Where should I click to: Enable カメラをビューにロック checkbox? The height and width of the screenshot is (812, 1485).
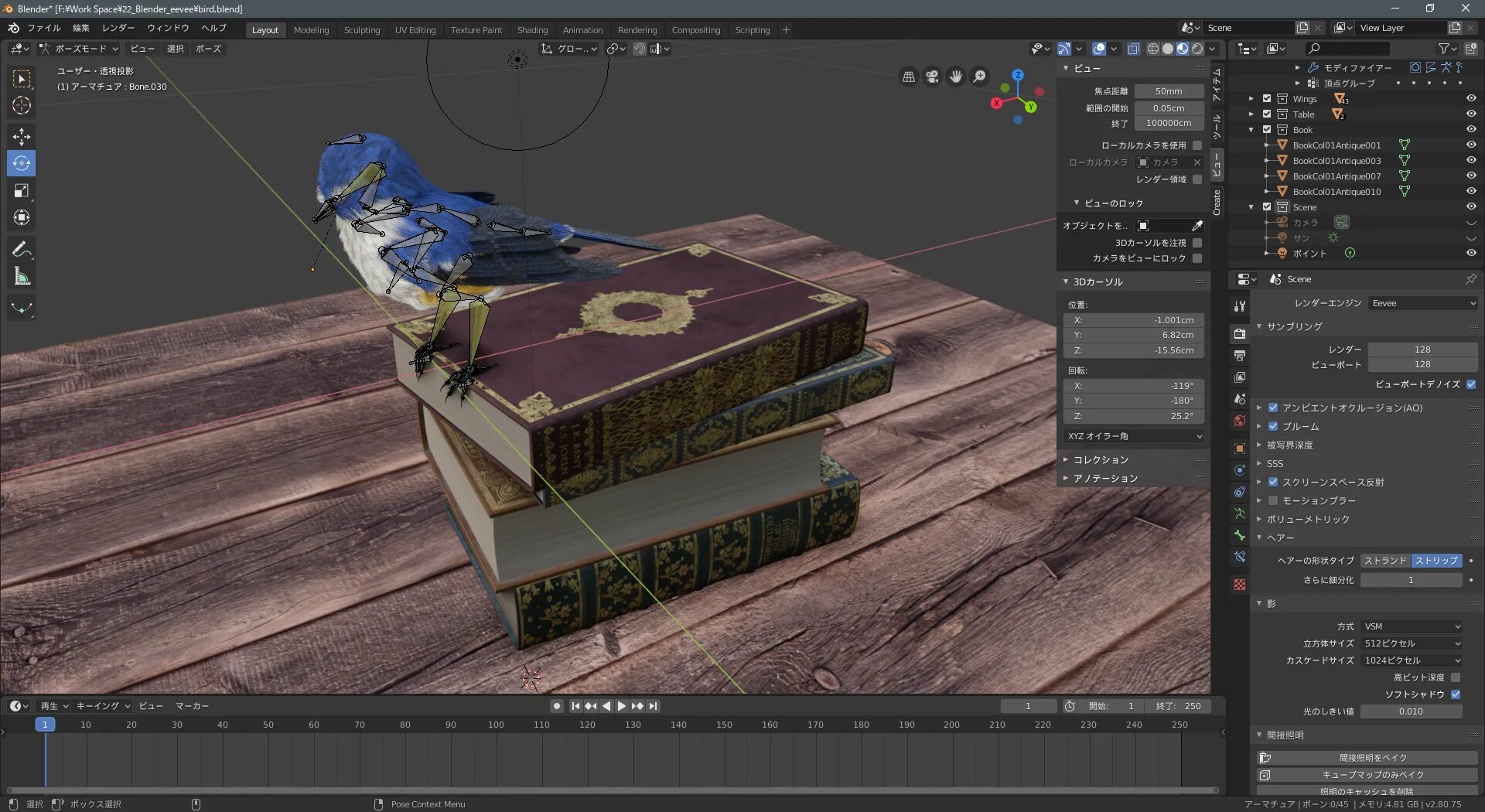[x=1197, y=258]
